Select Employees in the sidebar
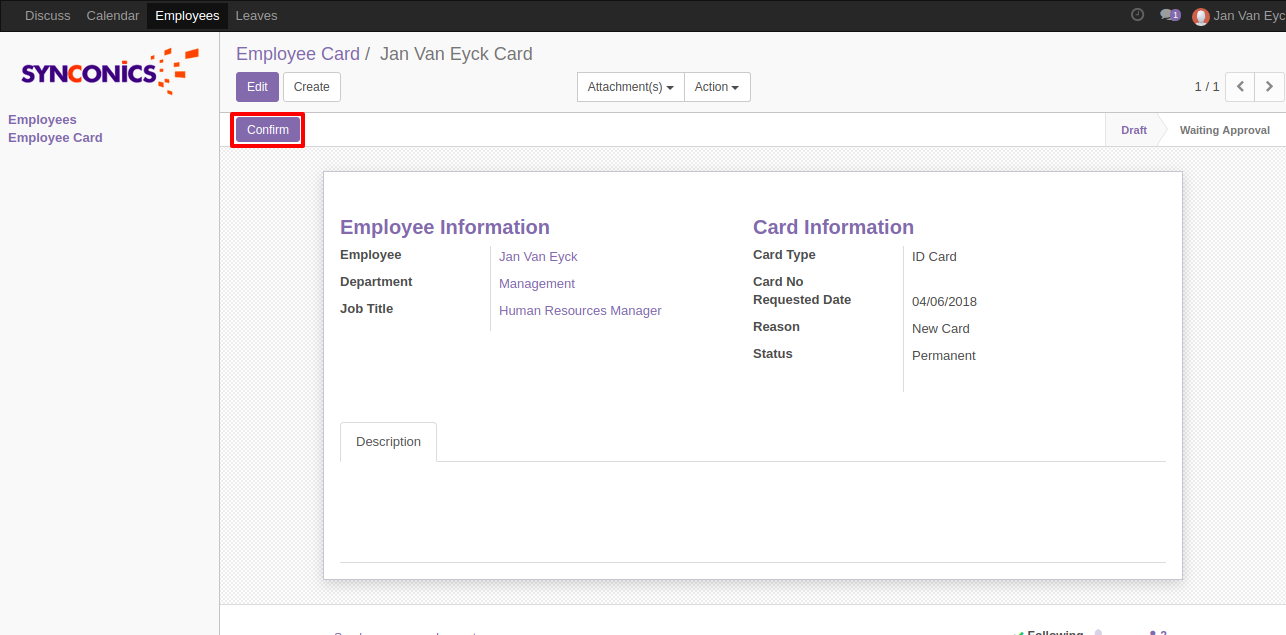This screenshot has height=635, width=1286. [x=42, y=120]
